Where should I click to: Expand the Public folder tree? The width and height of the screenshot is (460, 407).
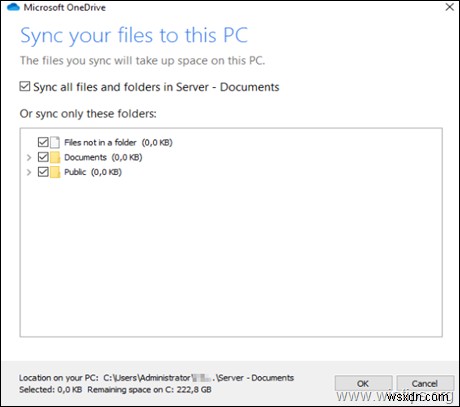coord(29,172)
